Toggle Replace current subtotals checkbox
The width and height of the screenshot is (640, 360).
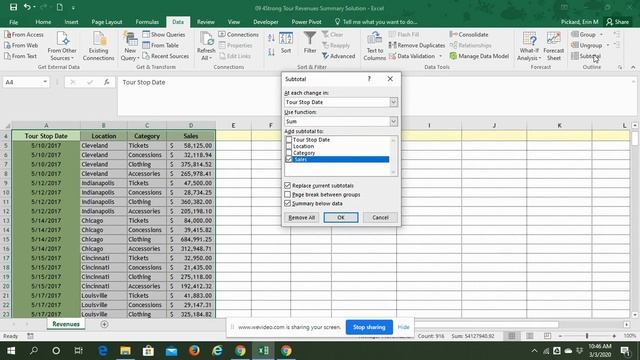point(288,185)
